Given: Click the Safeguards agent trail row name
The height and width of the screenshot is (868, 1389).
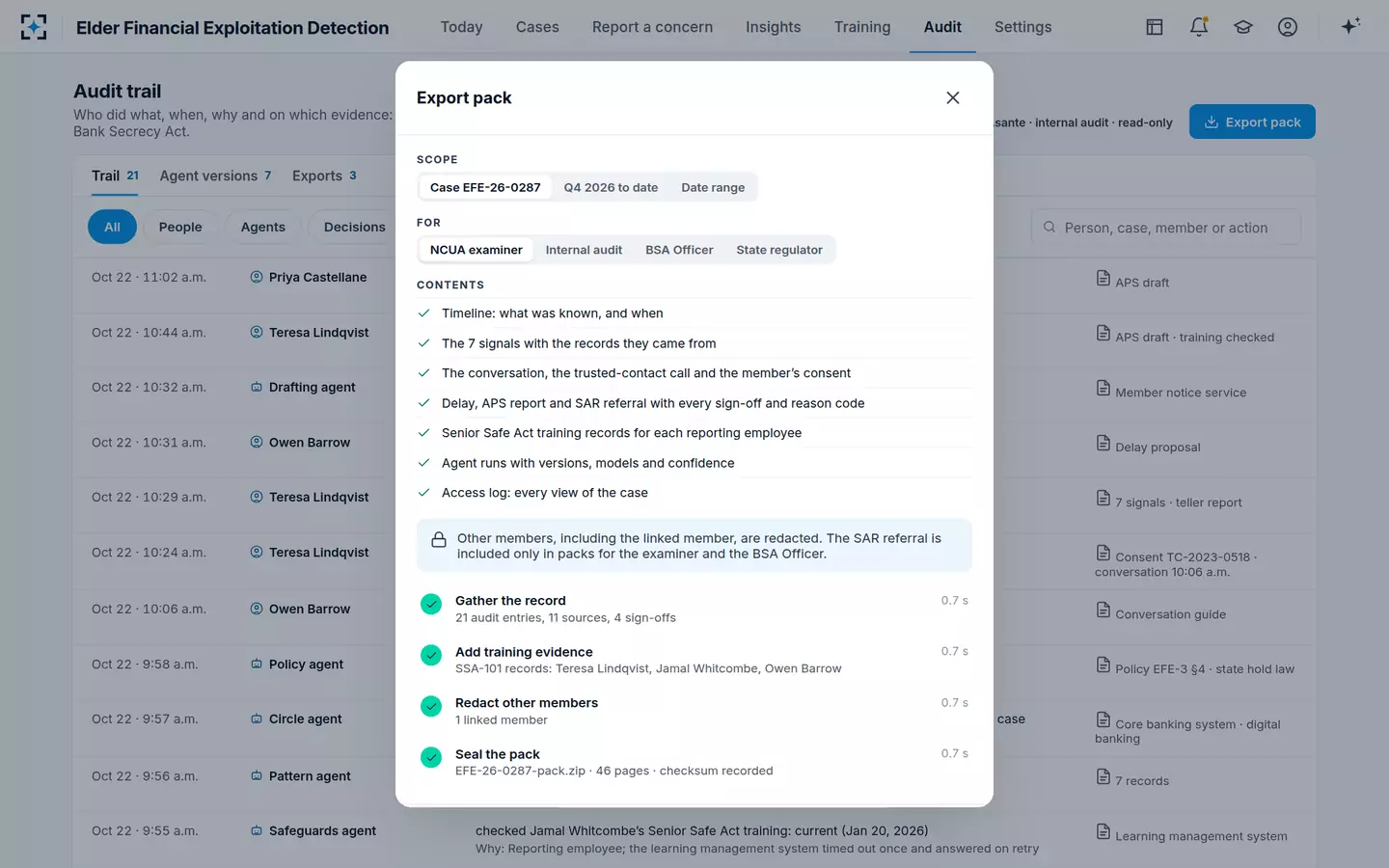Looking at the screenshot, I should coord(322,830).
